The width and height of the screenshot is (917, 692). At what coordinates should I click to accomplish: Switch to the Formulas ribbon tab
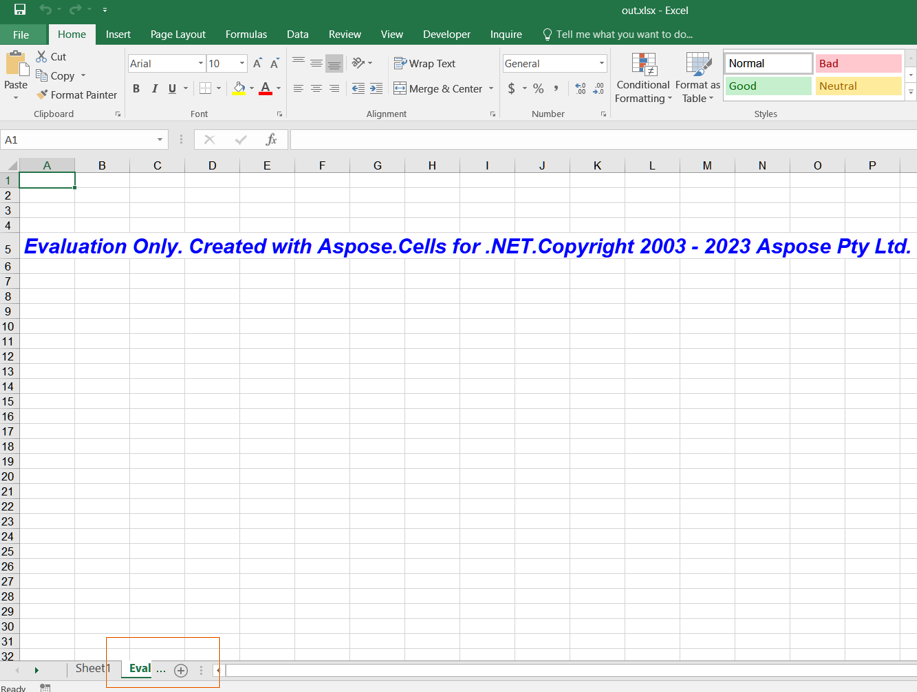(x=246, y=34)
